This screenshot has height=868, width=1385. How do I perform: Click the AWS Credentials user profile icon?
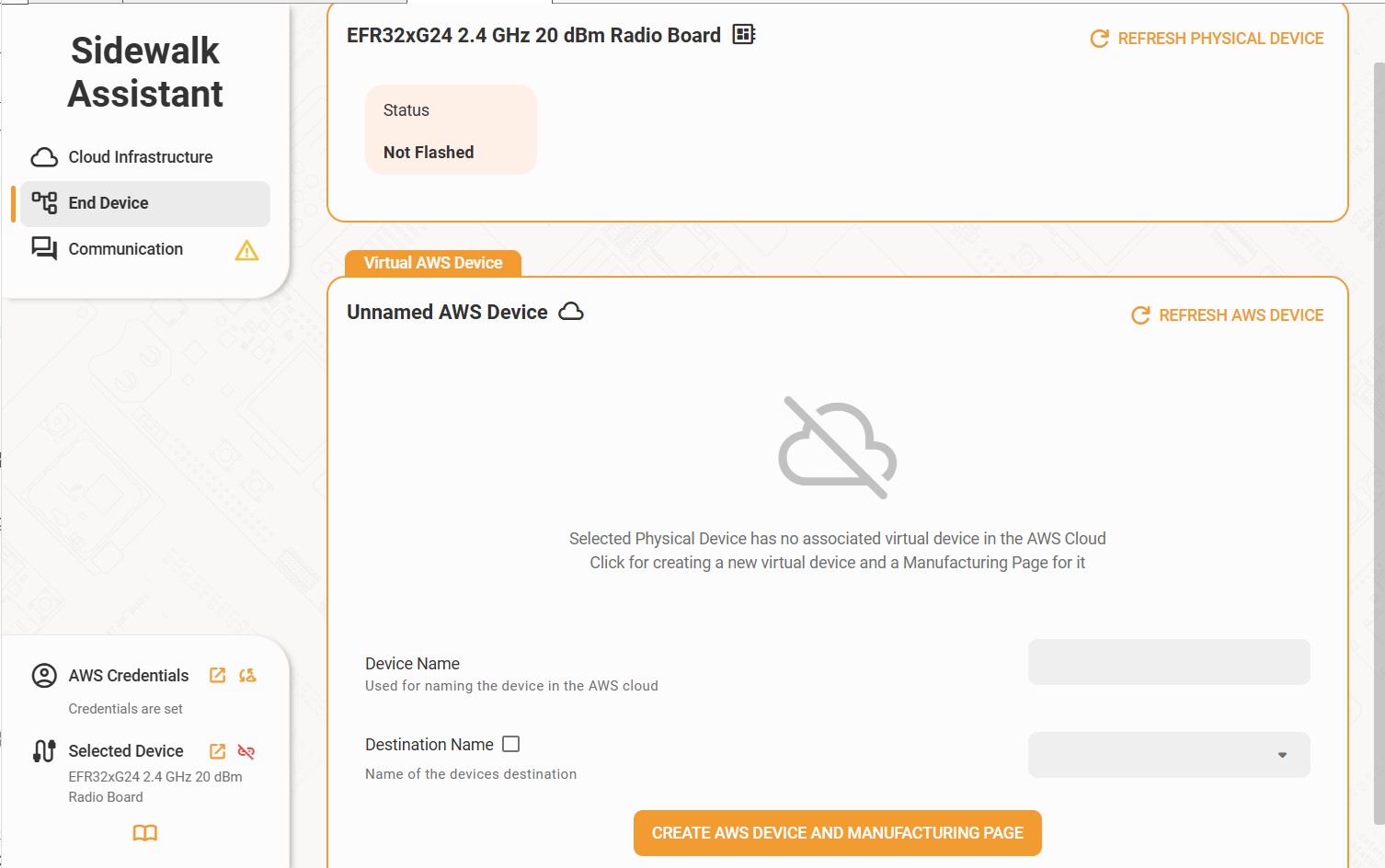coord(44,676)
